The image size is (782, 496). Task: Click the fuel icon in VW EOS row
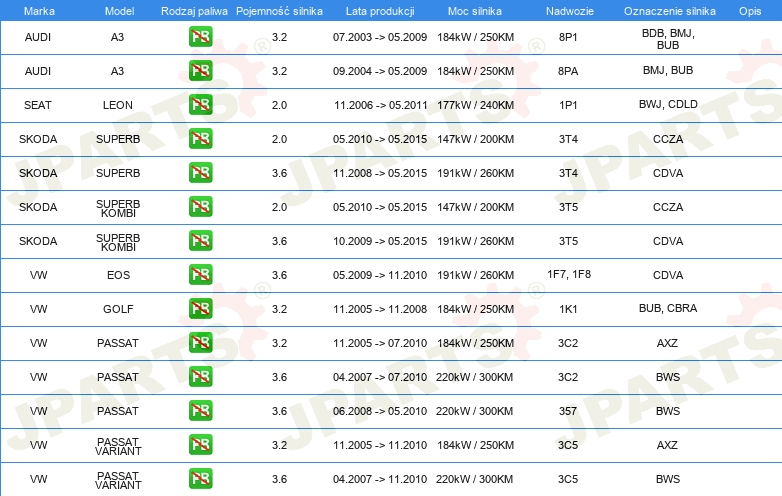[x=200, y=275]
